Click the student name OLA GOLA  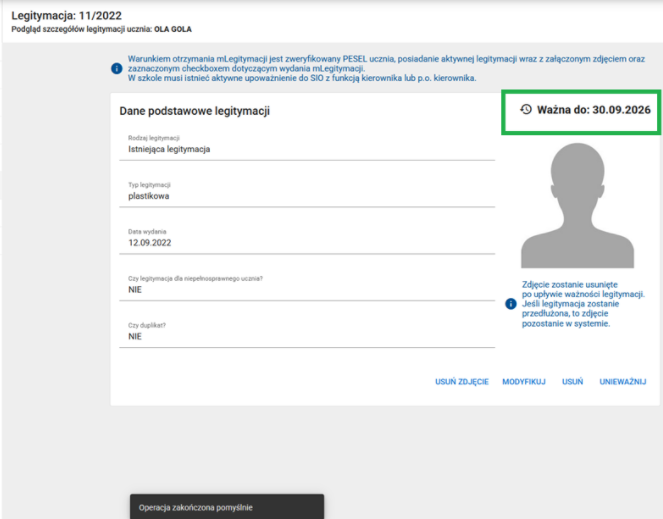pyautogui.click(x=172, y=30)
